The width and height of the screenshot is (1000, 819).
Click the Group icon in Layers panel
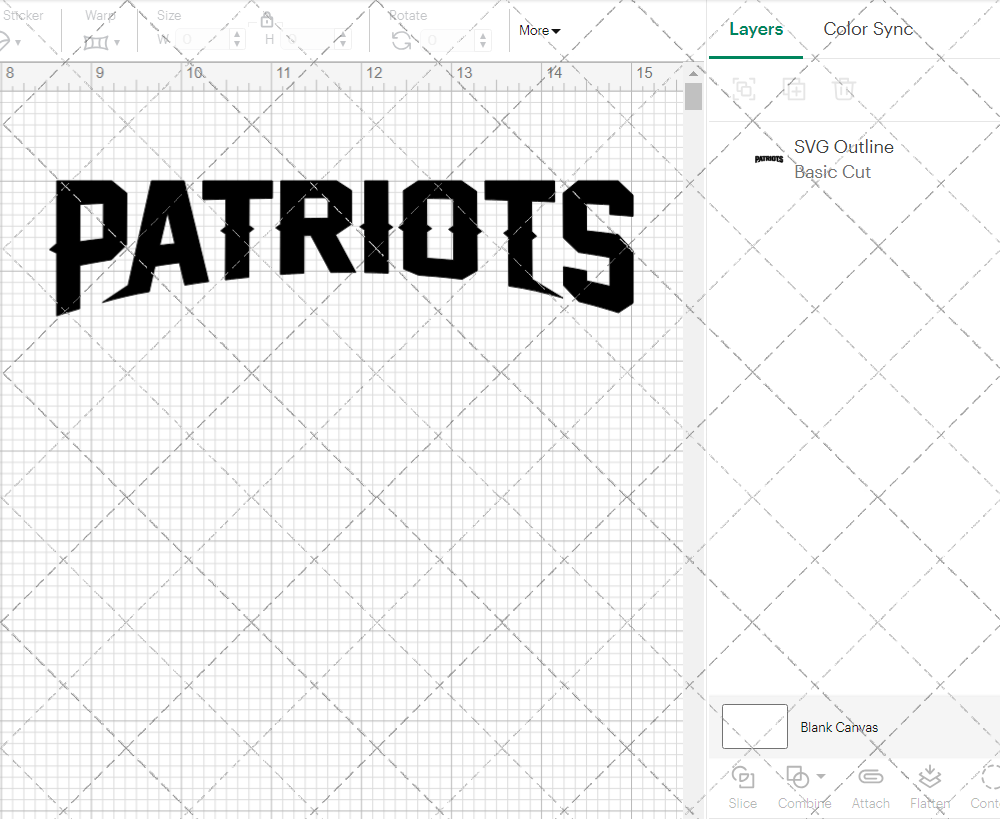tap(744, 89)
